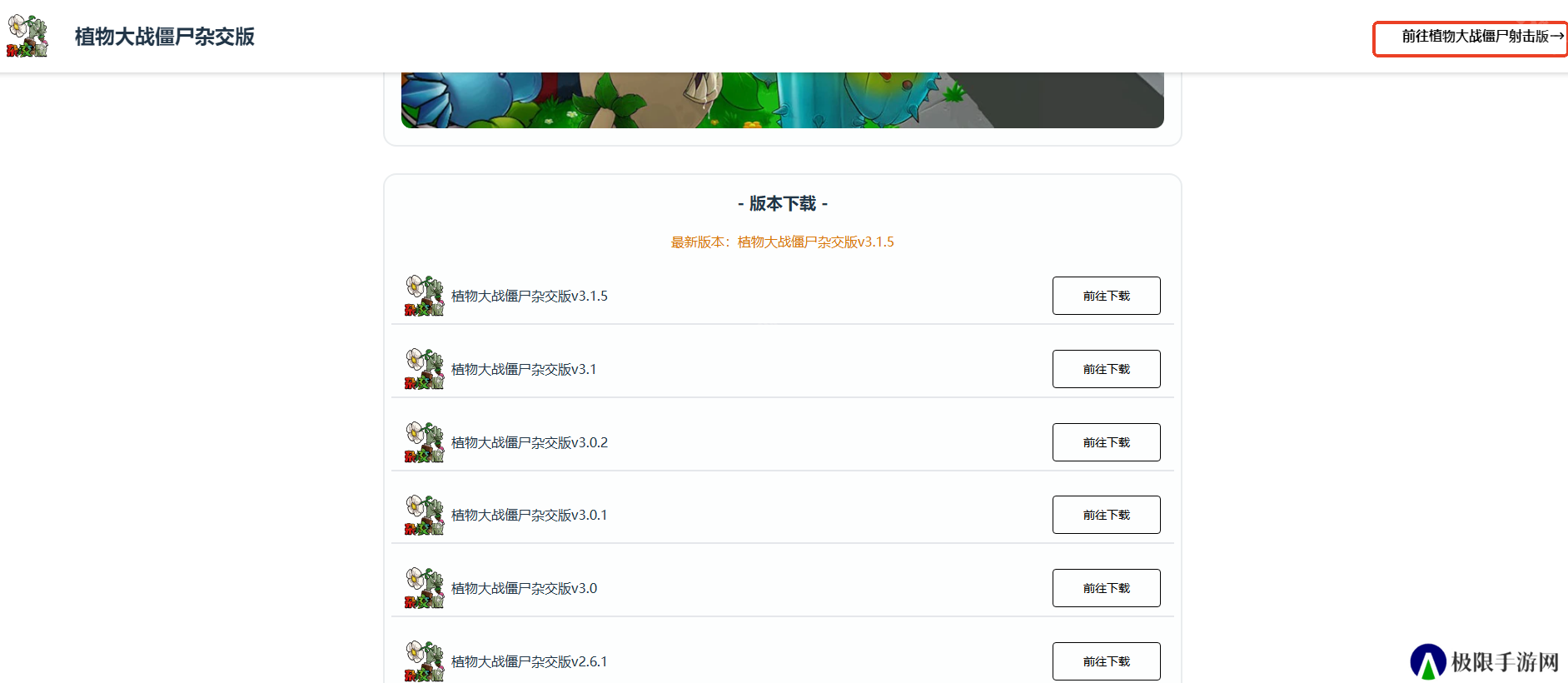The width and height of the screenshot is (1568, 683).
Task: Select text 植物大战僵尸杂交版v3.0.2
Action: tap(530, 442)
